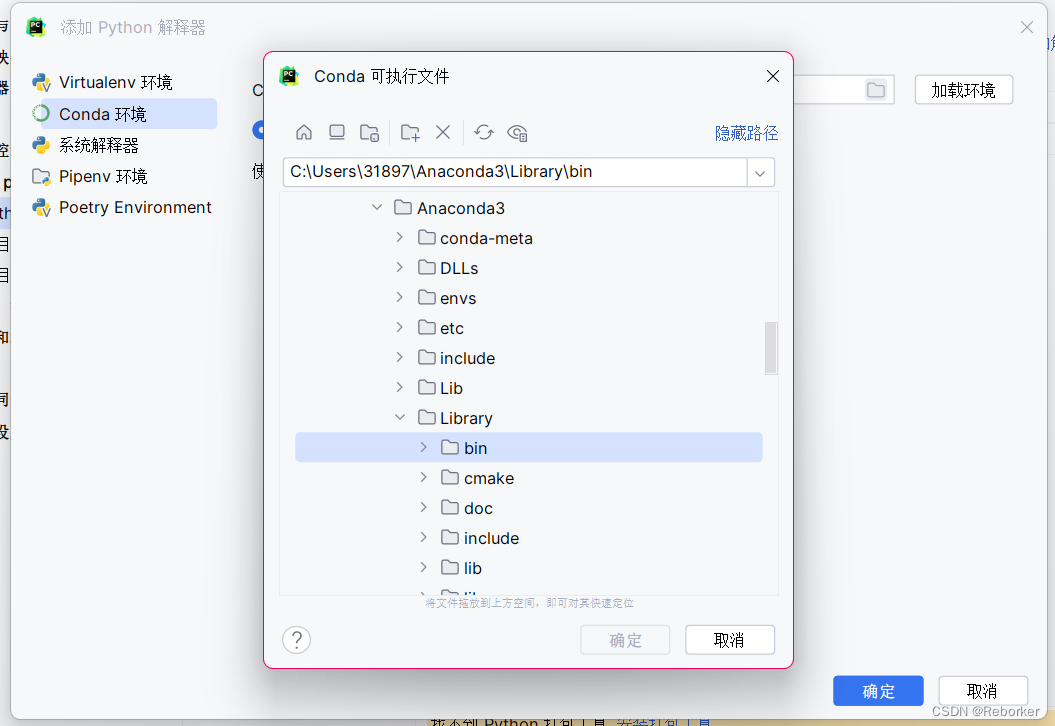Expand the etc folder
Image resolution: width=1055 pixels, height=726 pixels.
(x=400, y=327)
